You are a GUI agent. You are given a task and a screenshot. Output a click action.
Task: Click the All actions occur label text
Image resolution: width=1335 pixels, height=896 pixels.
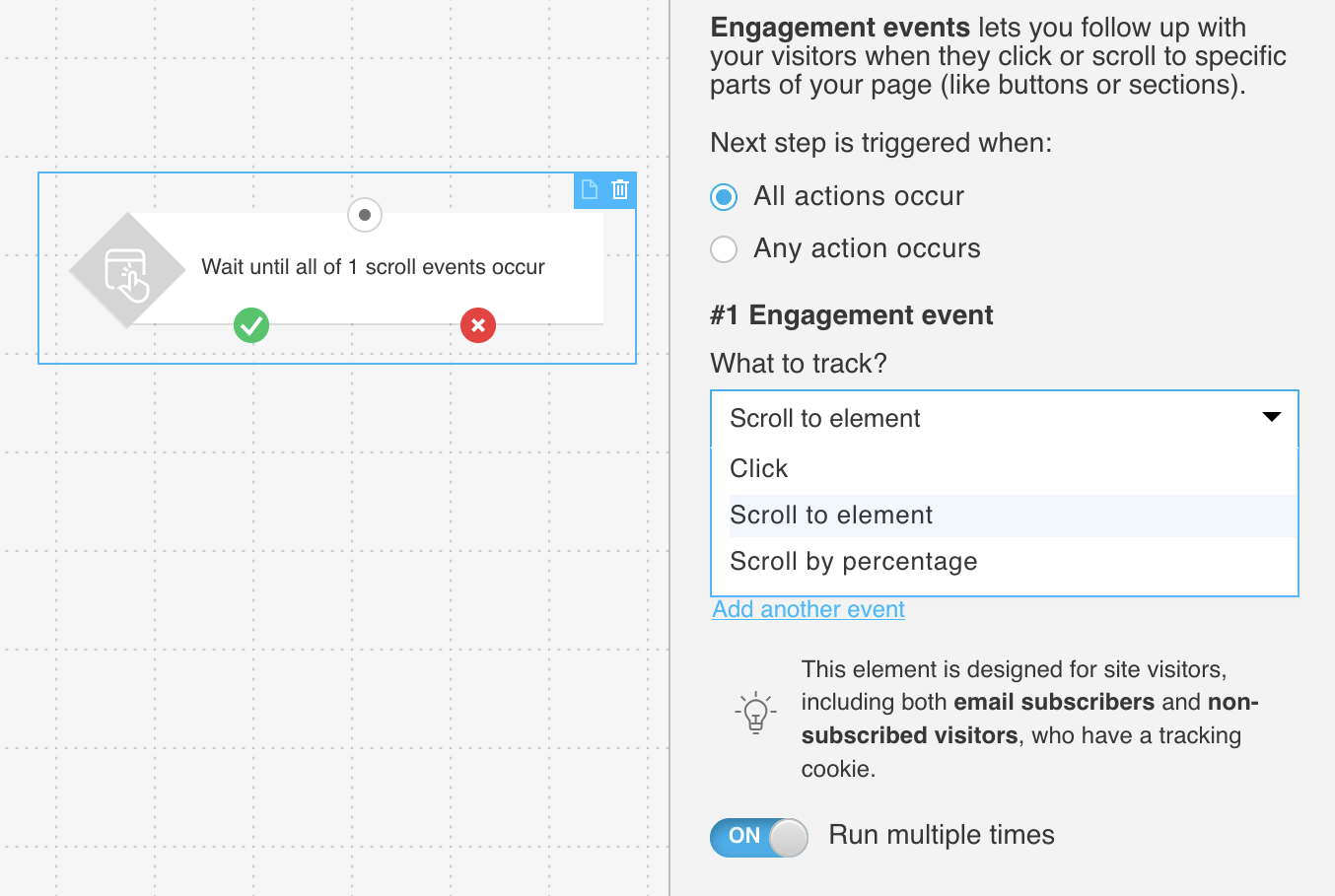tap(859, 196)
